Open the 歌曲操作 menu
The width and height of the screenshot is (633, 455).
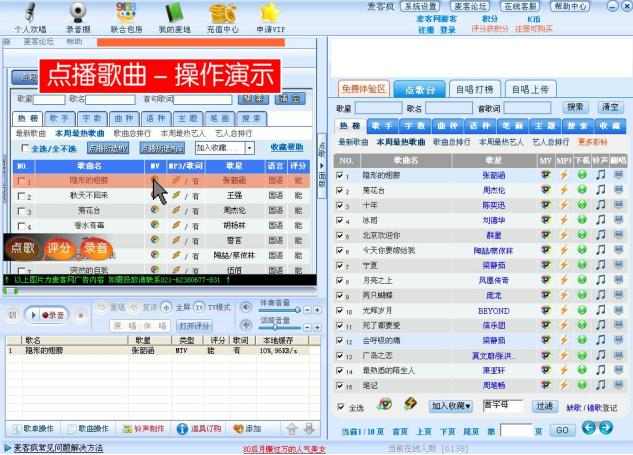coord(88,429)
